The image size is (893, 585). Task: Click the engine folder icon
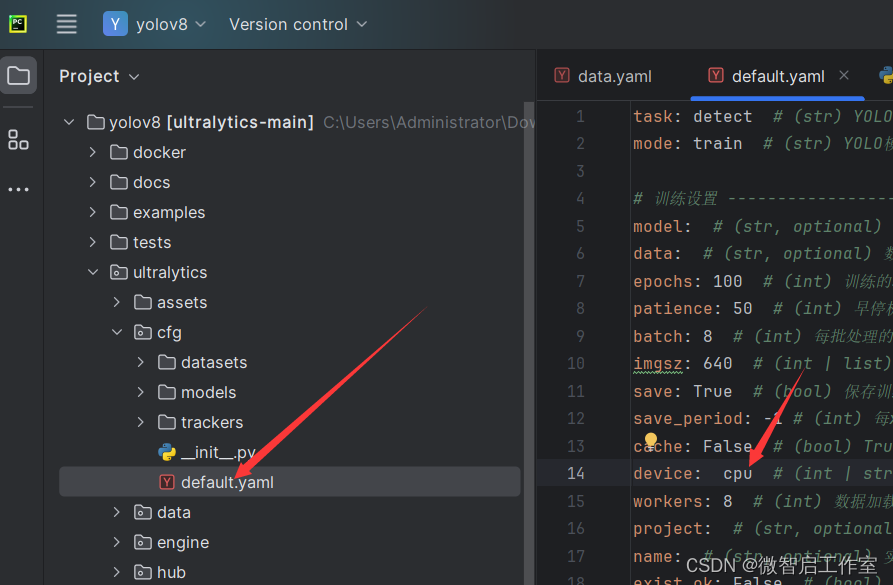142,542
